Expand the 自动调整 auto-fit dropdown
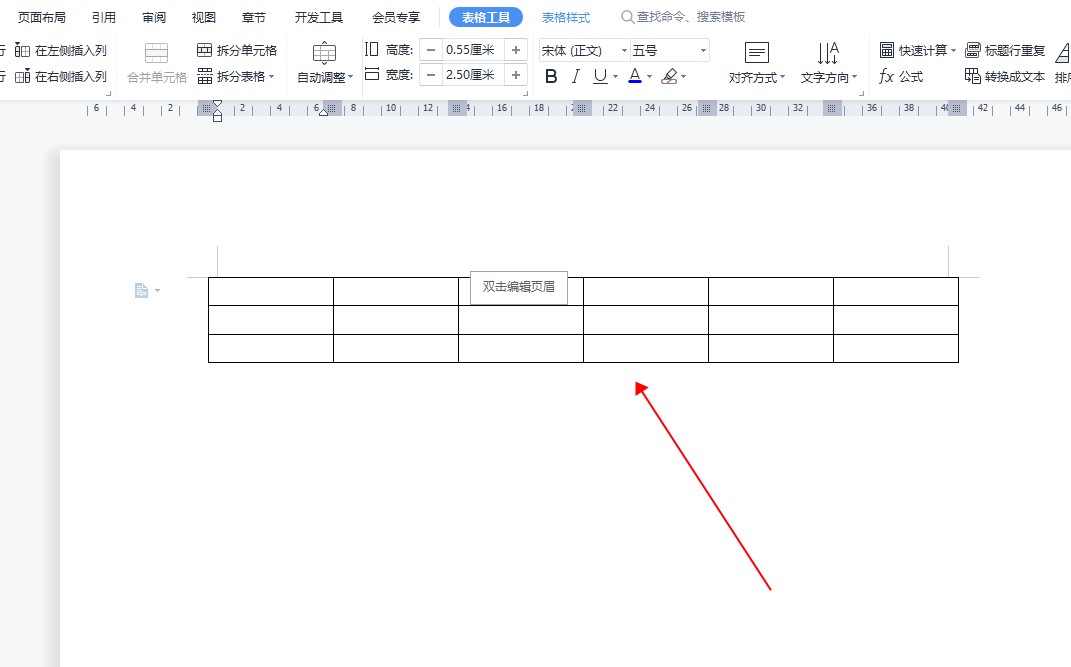1071x667 pixels. [325, 76]
